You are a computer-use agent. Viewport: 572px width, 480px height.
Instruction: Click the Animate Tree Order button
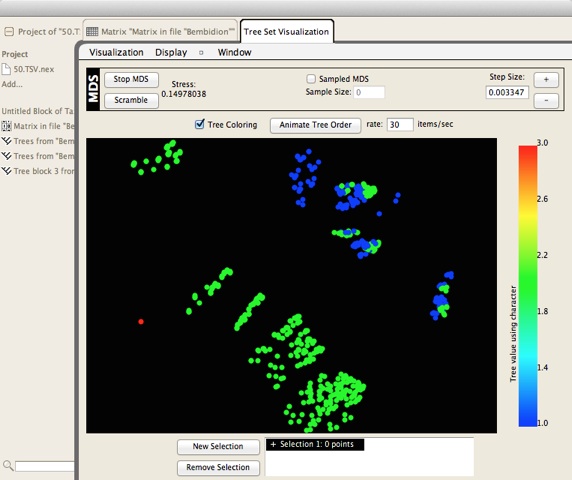tap(316, 125)
